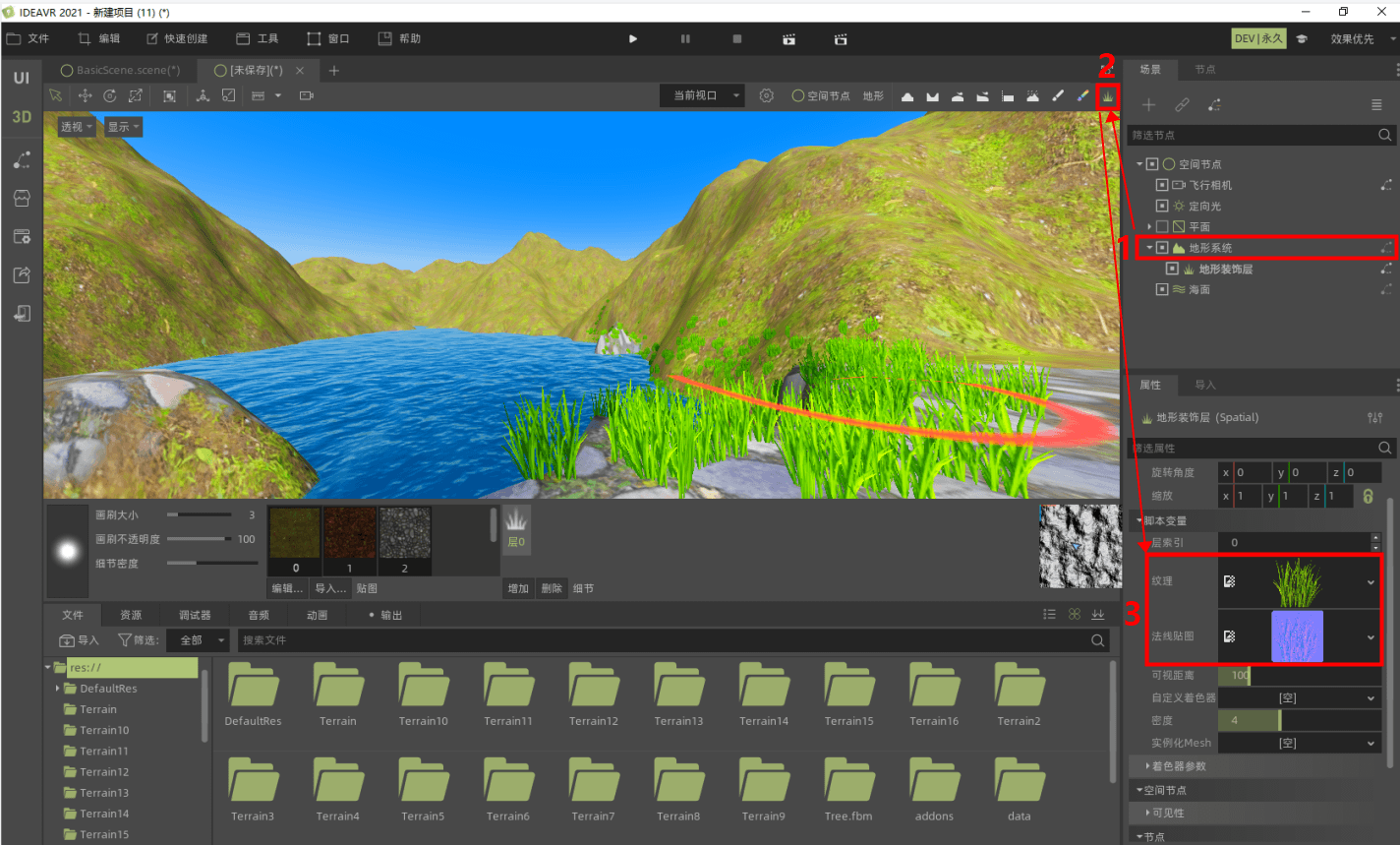Screen dimensions: 1400x845
Task: Open the 显示 dropdown
Action: pyautogui.click(x=123, y=127)
